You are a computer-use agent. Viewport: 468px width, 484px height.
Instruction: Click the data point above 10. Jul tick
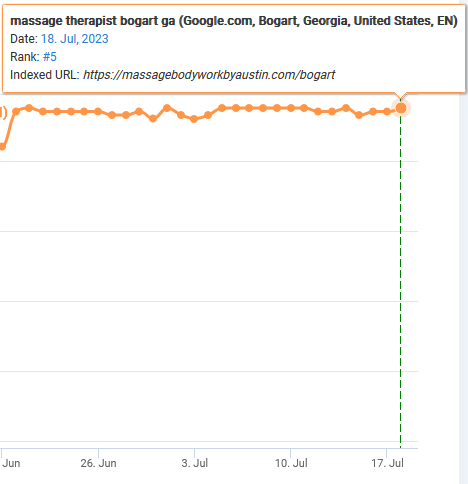coord(291,108)
